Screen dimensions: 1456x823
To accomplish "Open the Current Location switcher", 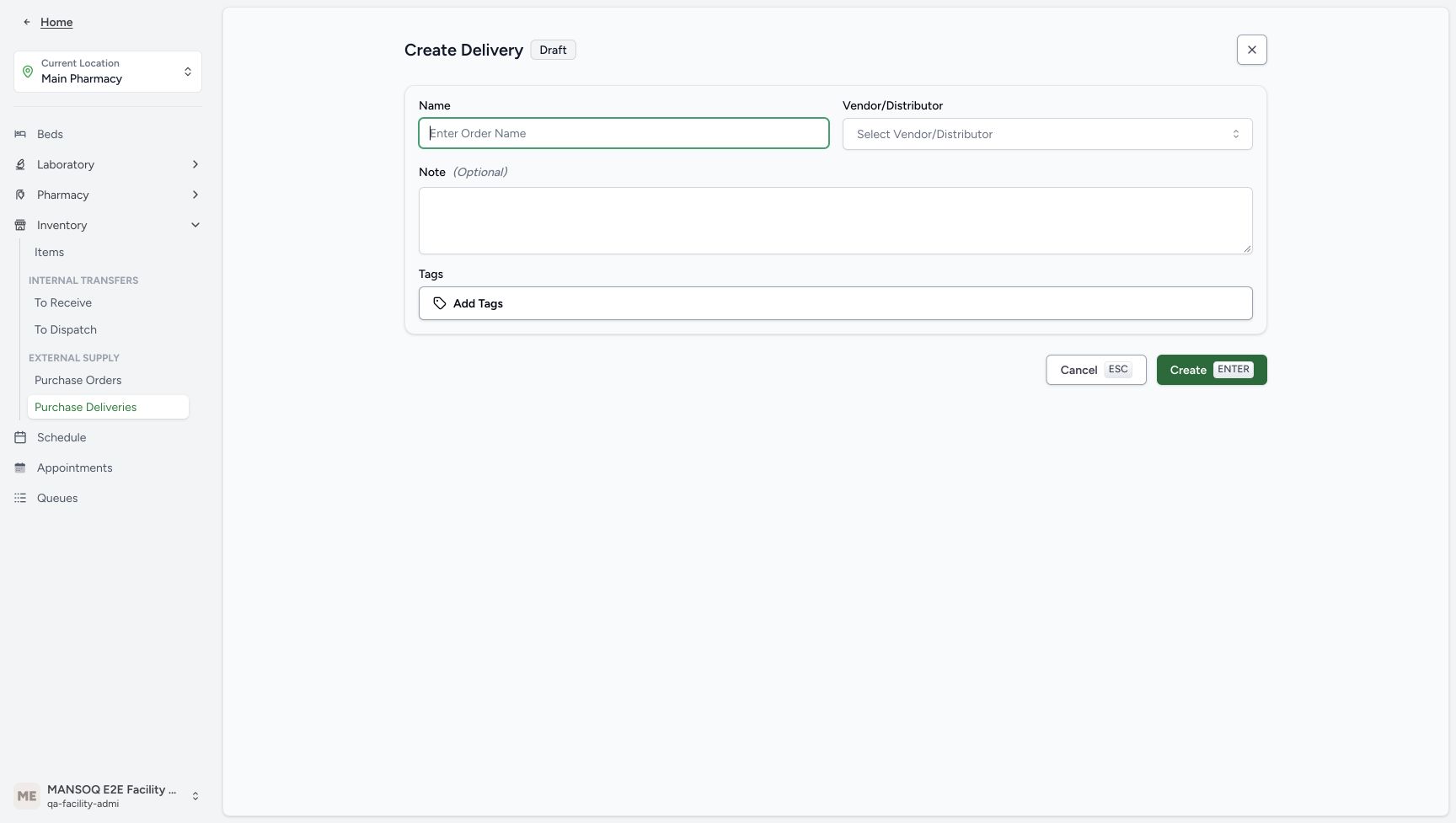I will pyautogui.click(x=108, y=72).
